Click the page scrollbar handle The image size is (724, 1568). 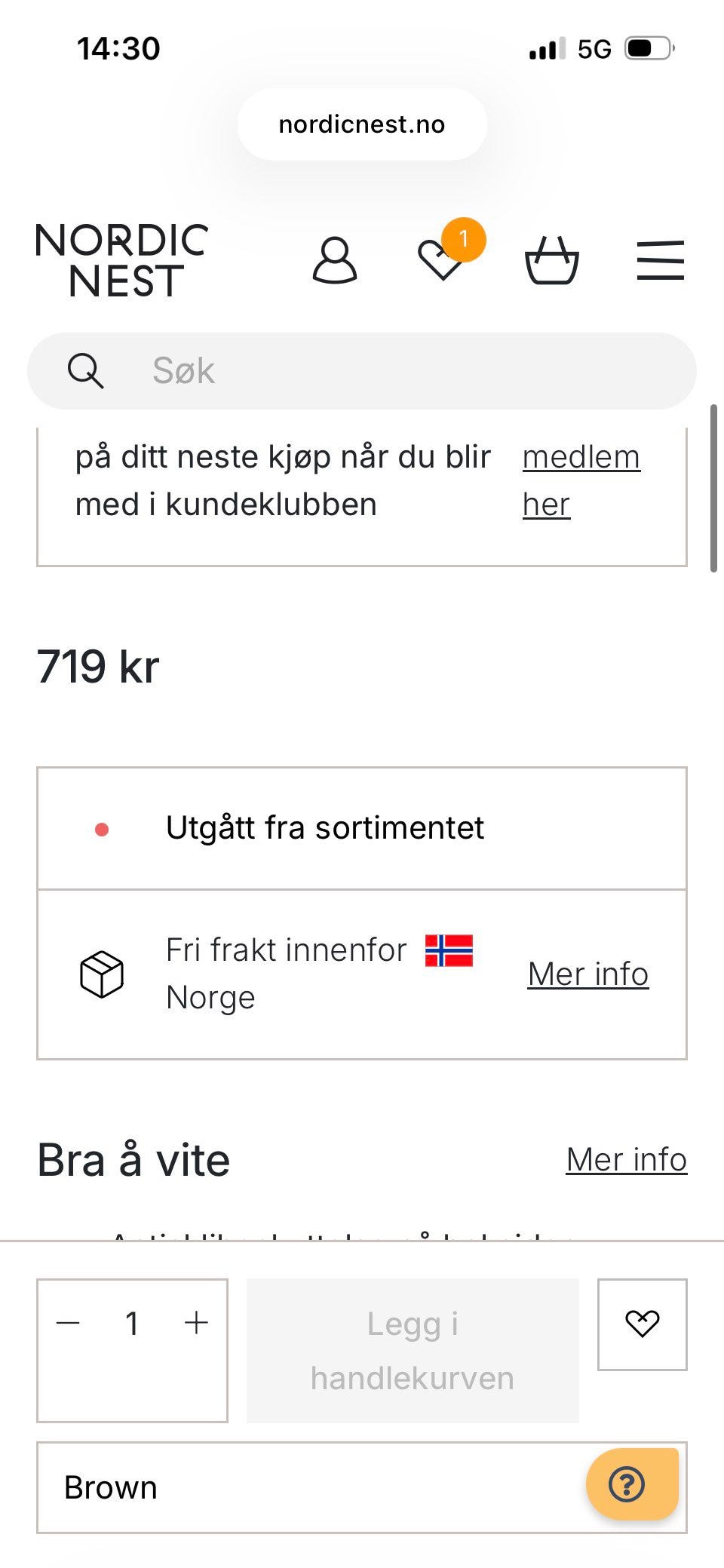[x=713, y=489]
